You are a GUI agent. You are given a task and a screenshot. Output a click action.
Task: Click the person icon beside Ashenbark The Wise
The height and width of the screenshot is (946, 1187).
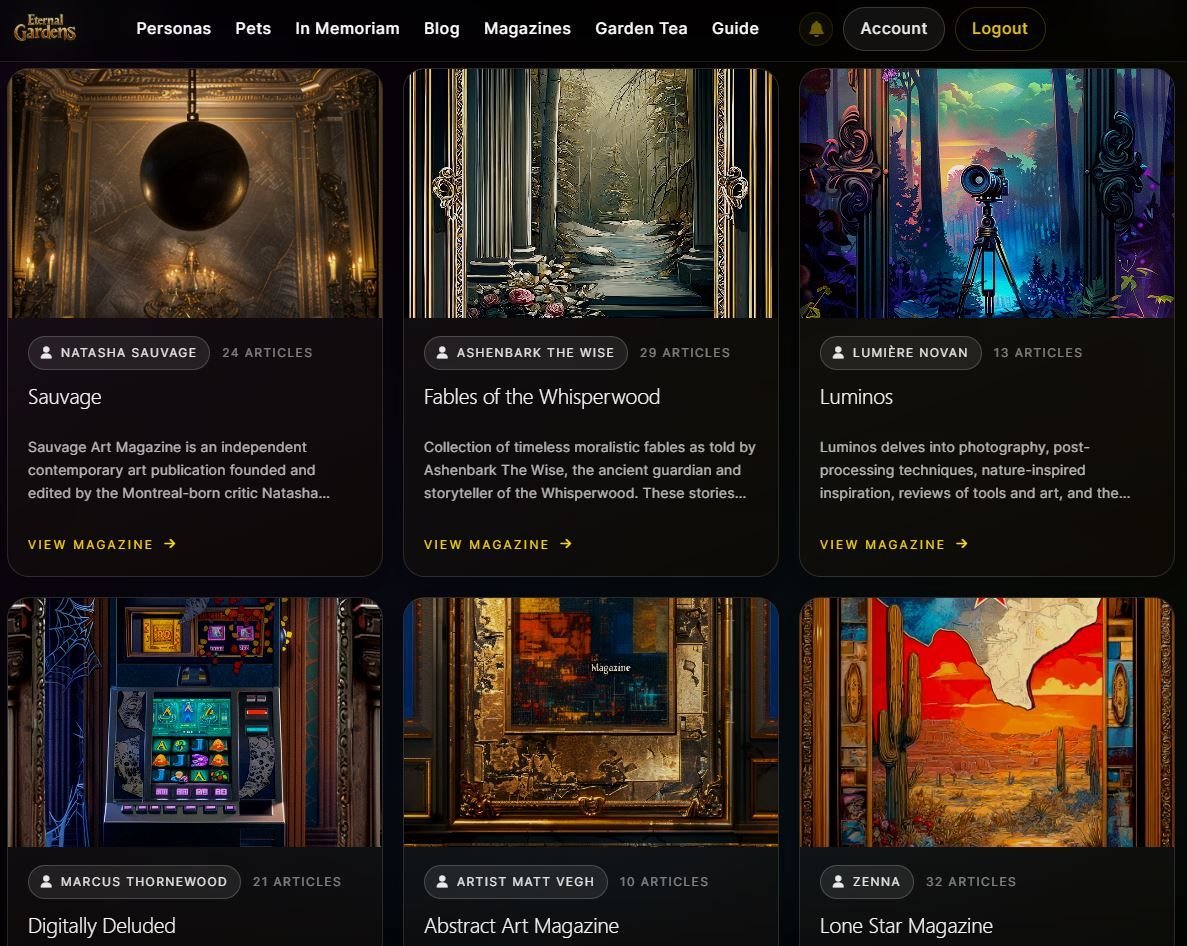(x=442, y=353)
